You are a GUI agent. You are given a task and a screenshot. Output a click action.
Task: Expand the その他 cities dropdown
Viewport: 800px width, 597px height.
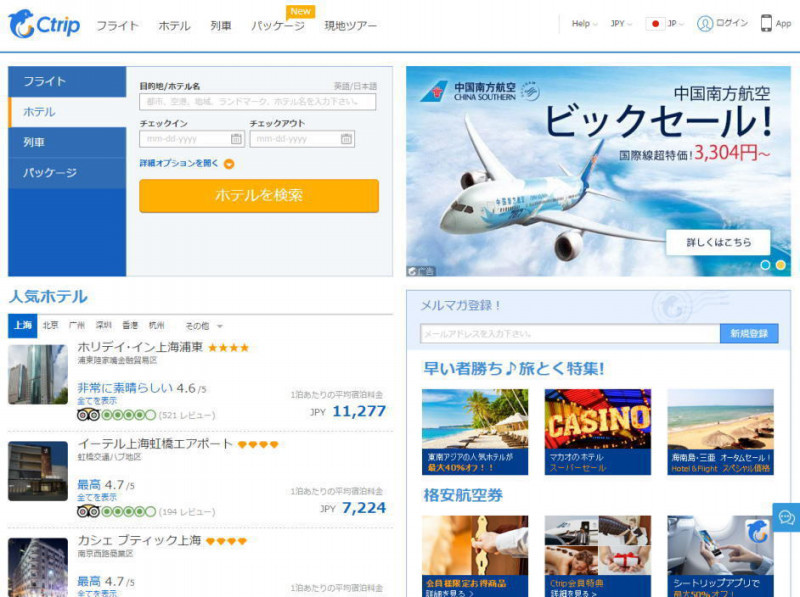point(204,326)
